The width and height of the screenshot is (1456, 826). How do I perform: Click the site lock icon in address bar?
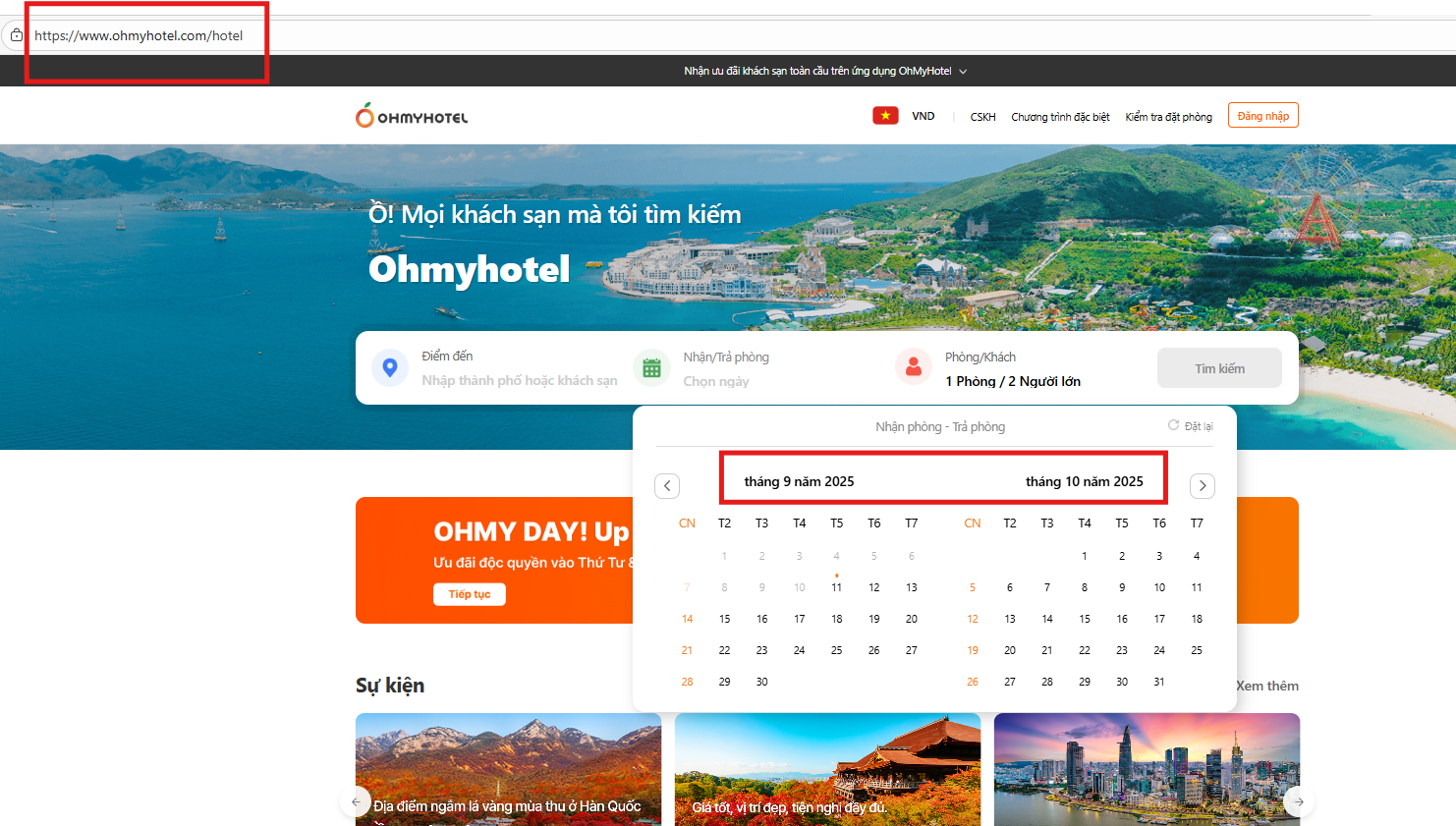[x=16, y=35]
